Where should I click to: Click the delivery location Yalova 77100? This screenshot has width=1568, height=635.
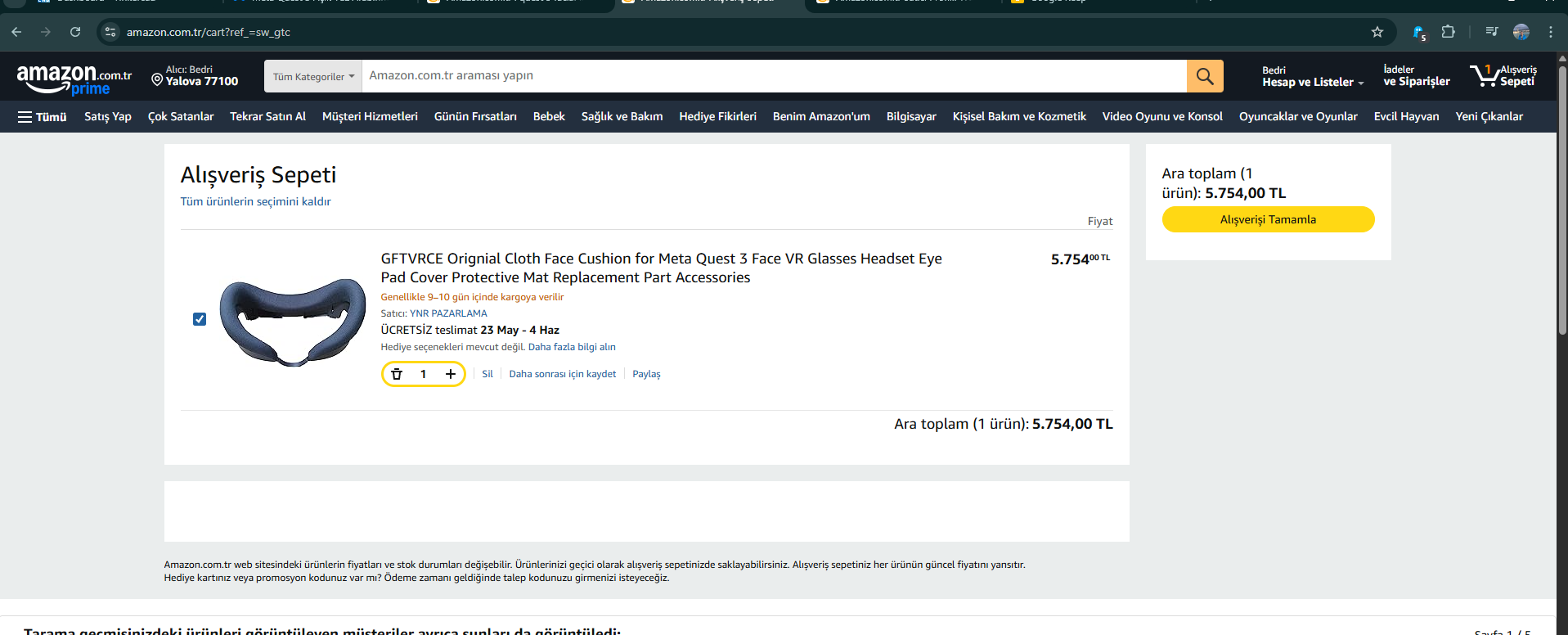coord(195,76)
